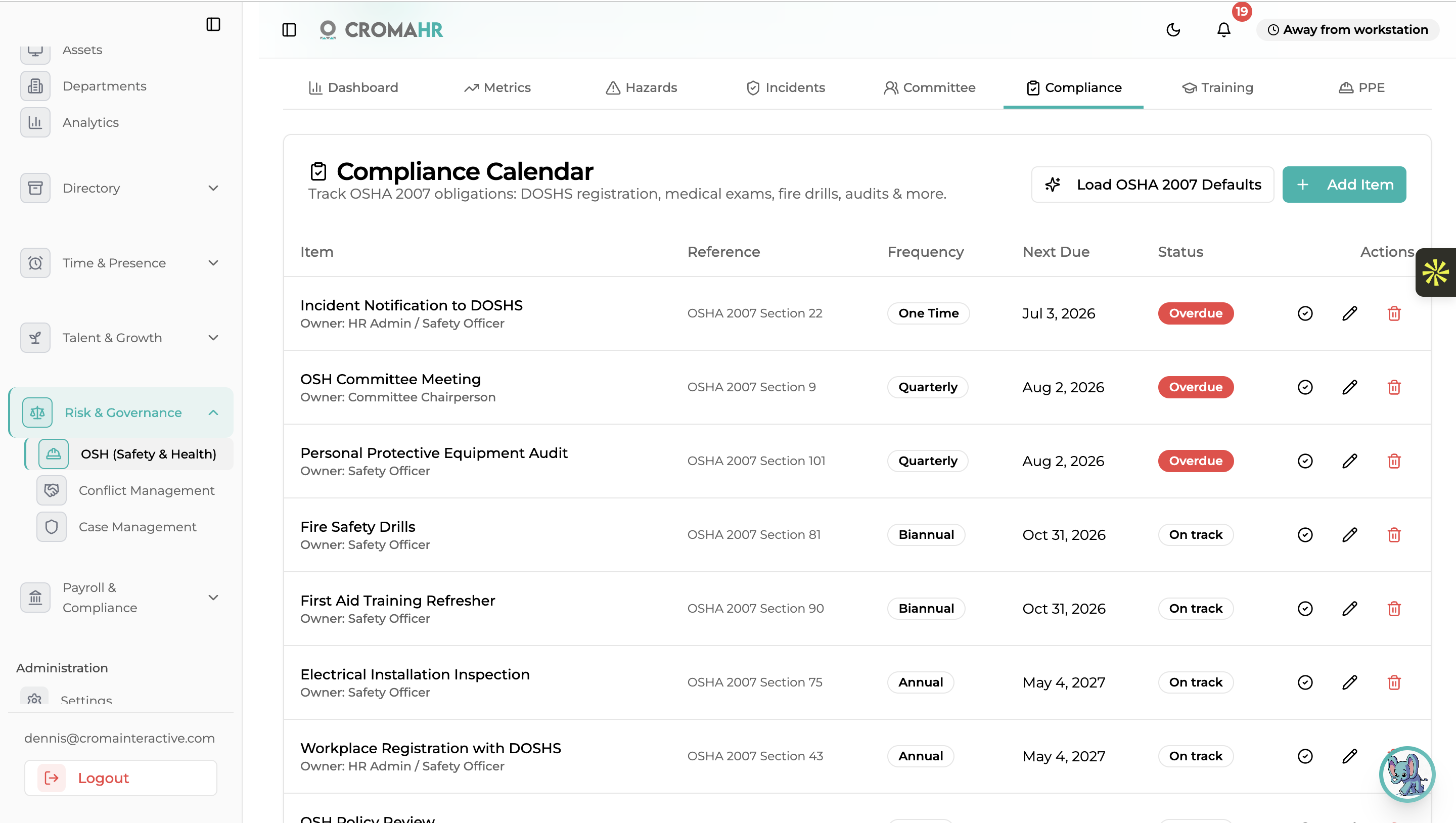Edit Workplace Registration with DOSHS row
The height and width of the screenshot is (823, 1456).
(1350, 756)
